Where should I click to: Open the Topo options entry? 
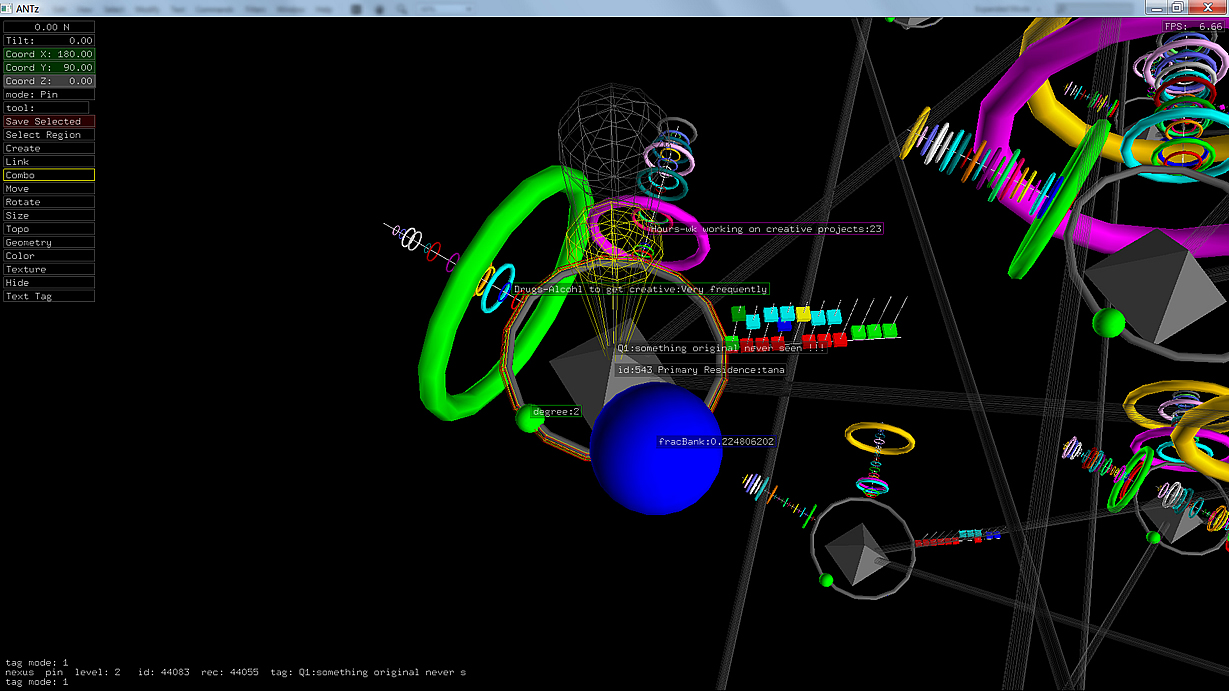(x=49, y=229)
